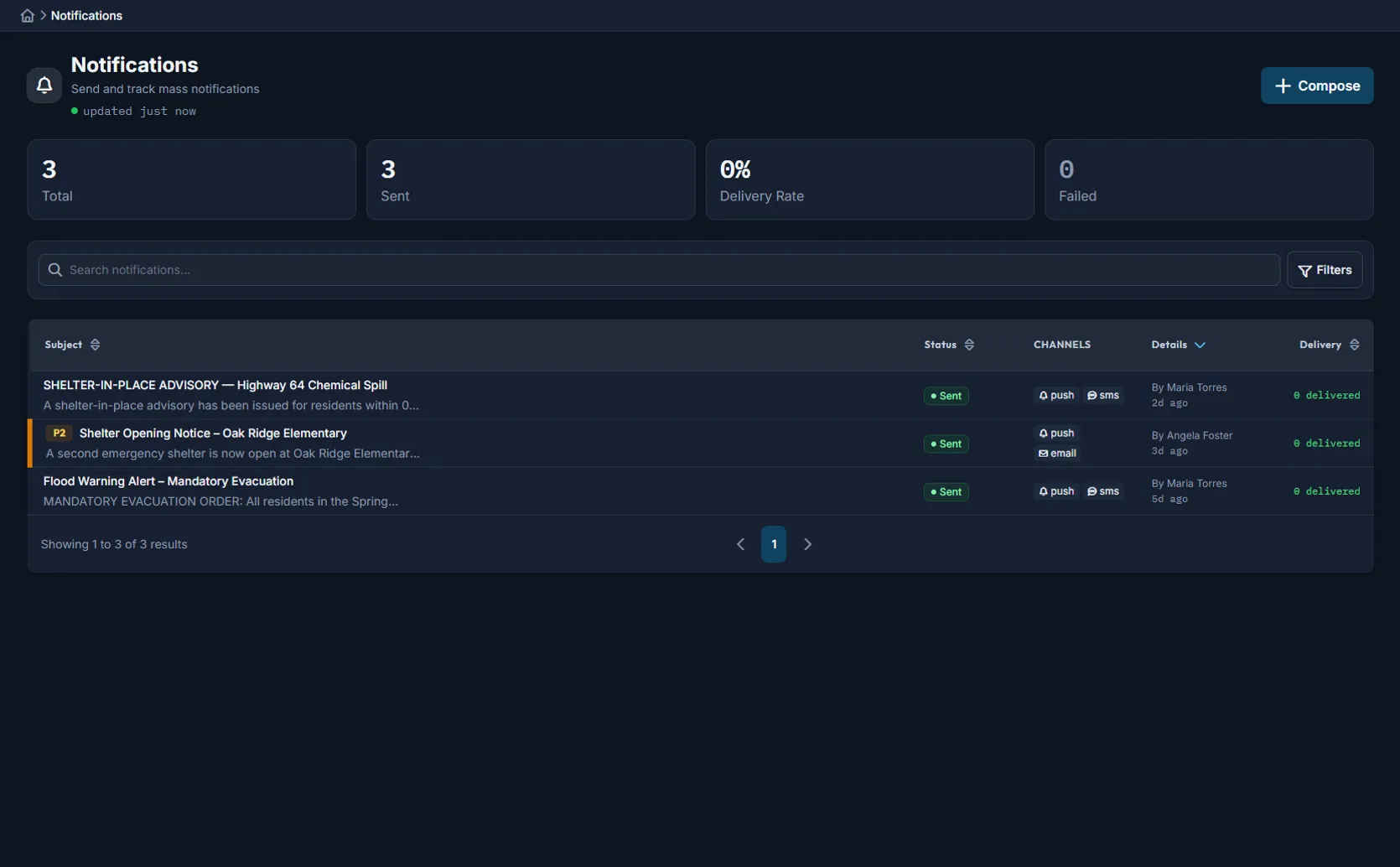1400x867 pixels.
Task: Click 'updated just now' status text
Action: [139, 112]
